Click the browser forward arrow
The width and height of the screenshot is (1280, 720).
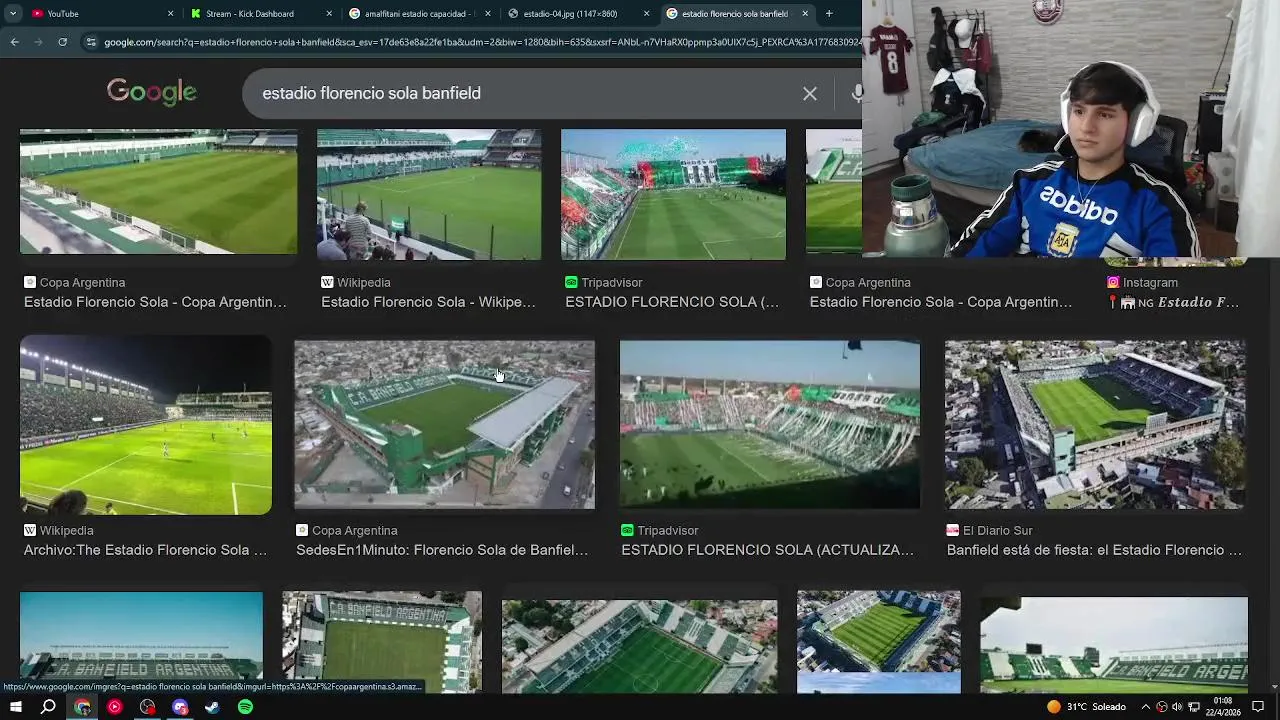coord(38,42)
